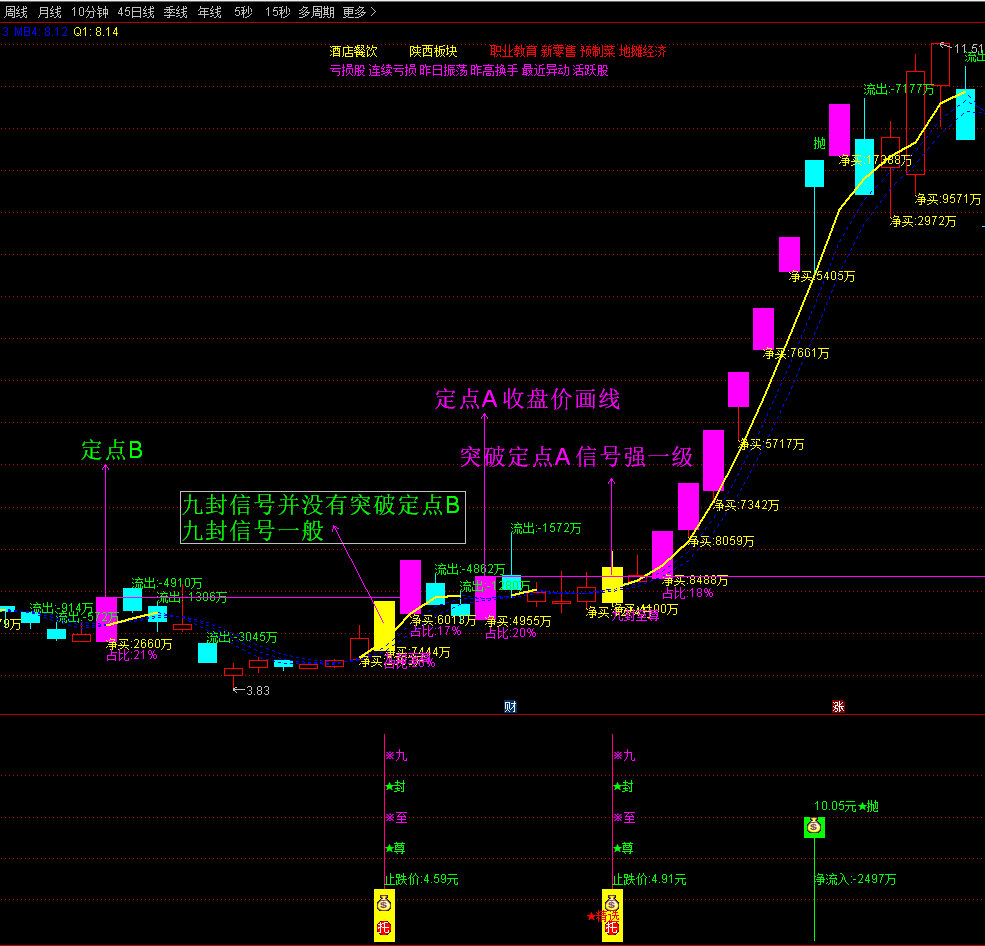
Task: Select the 45日线 period tab
Action: 136,12
